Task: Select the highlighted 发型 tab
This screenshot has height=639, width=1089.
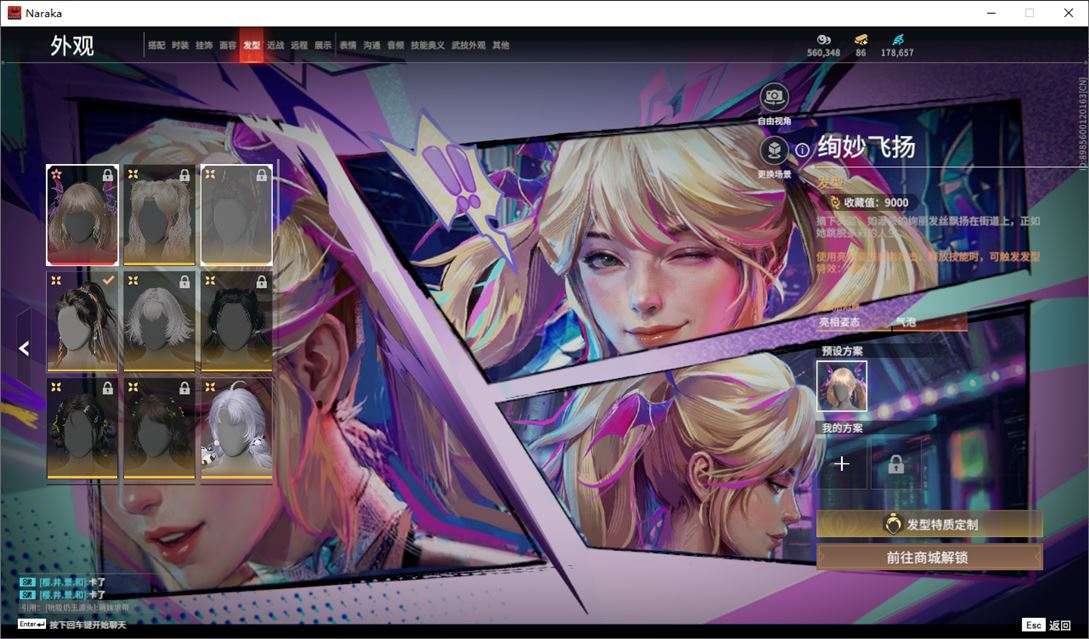Action: tap(251, 45)
